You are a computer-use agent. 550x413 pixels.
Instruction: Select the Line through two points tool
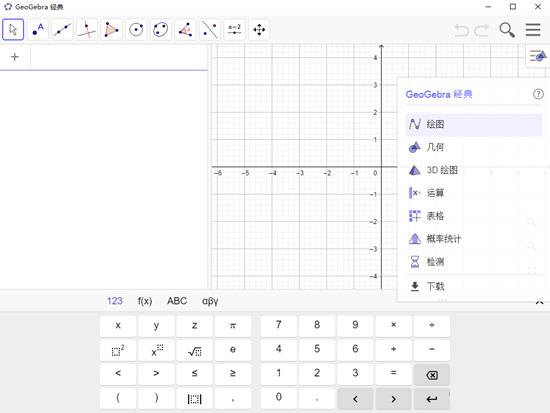coord(62,29)
